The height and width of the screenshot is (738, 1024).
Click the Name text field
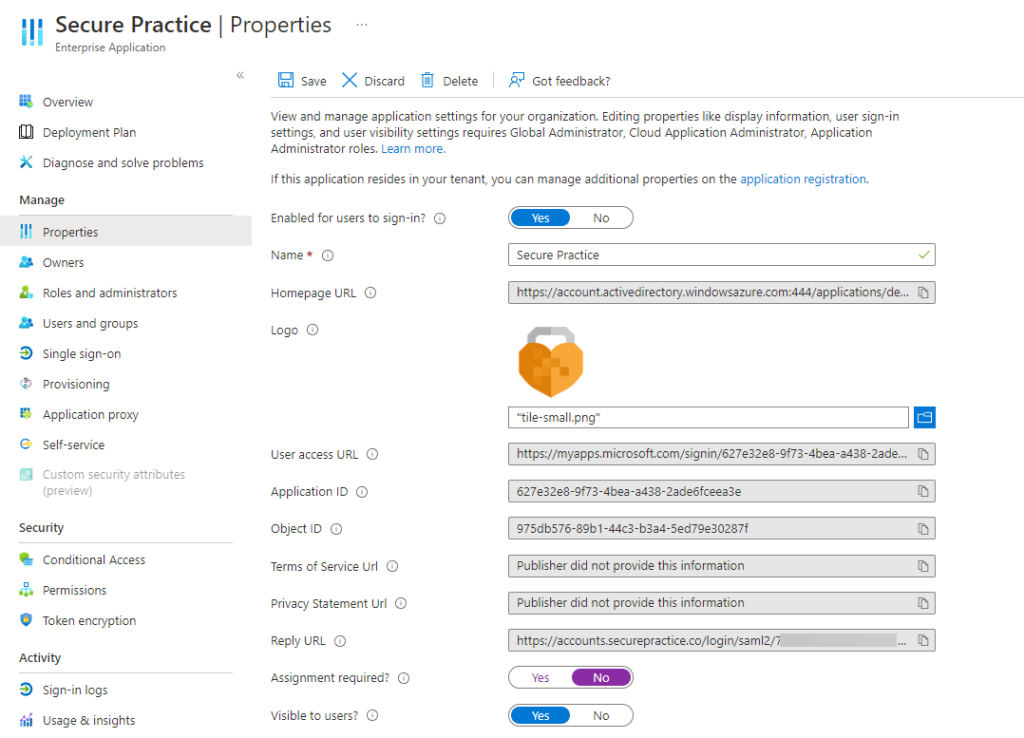(712, 255)
